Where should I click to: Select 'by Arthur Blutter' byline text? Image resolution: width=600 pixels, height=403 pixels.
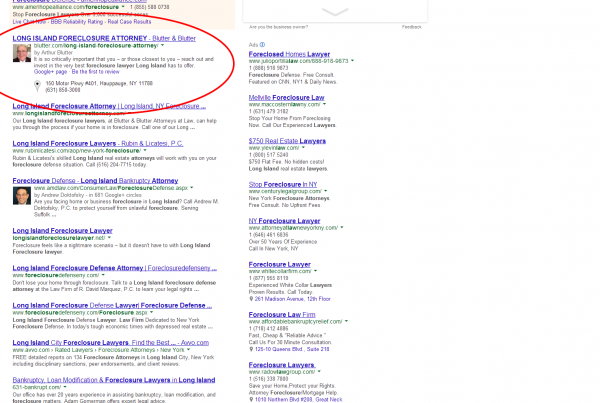point(53,52)
